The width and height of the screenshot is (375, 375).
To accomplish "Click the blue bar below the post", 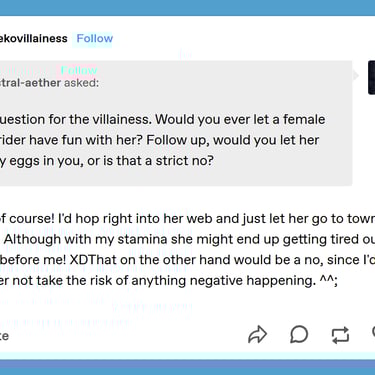I will click(x=187, y=367).
